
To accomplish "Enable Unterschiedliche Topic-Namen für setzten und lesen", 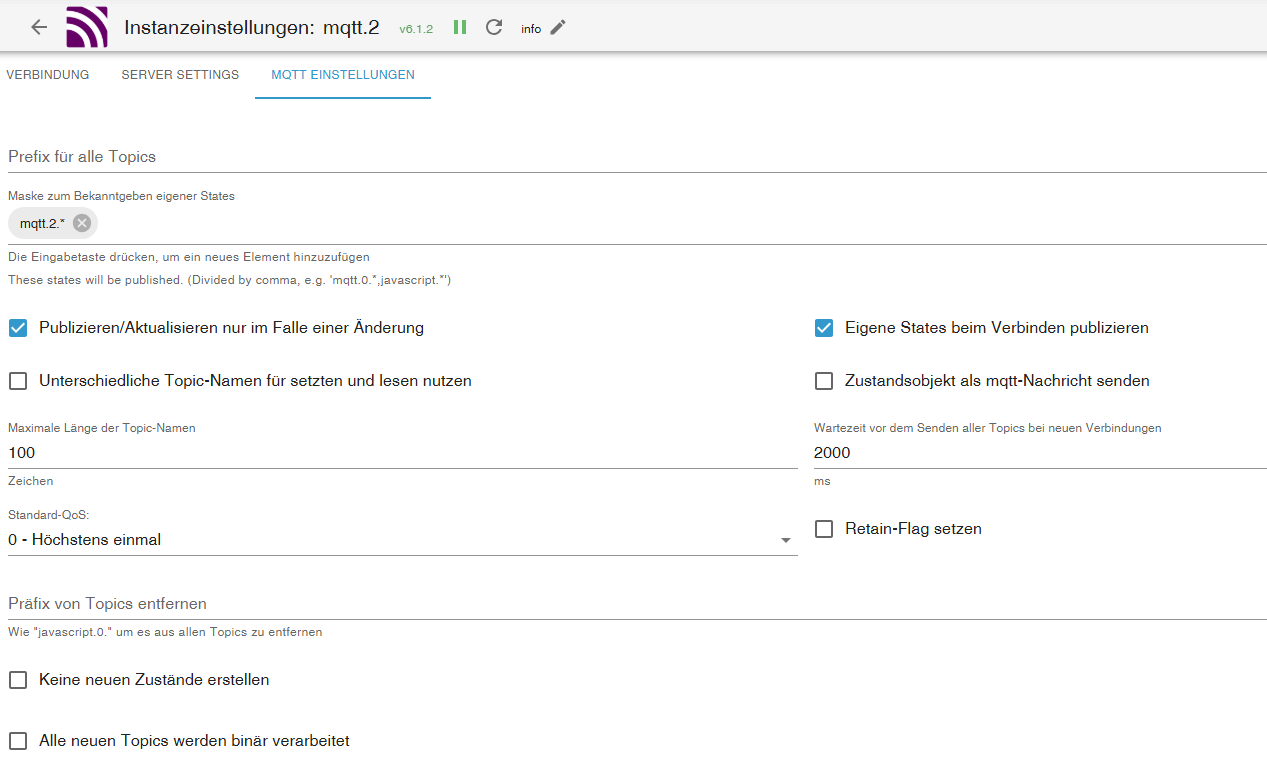I will (18, 381).
